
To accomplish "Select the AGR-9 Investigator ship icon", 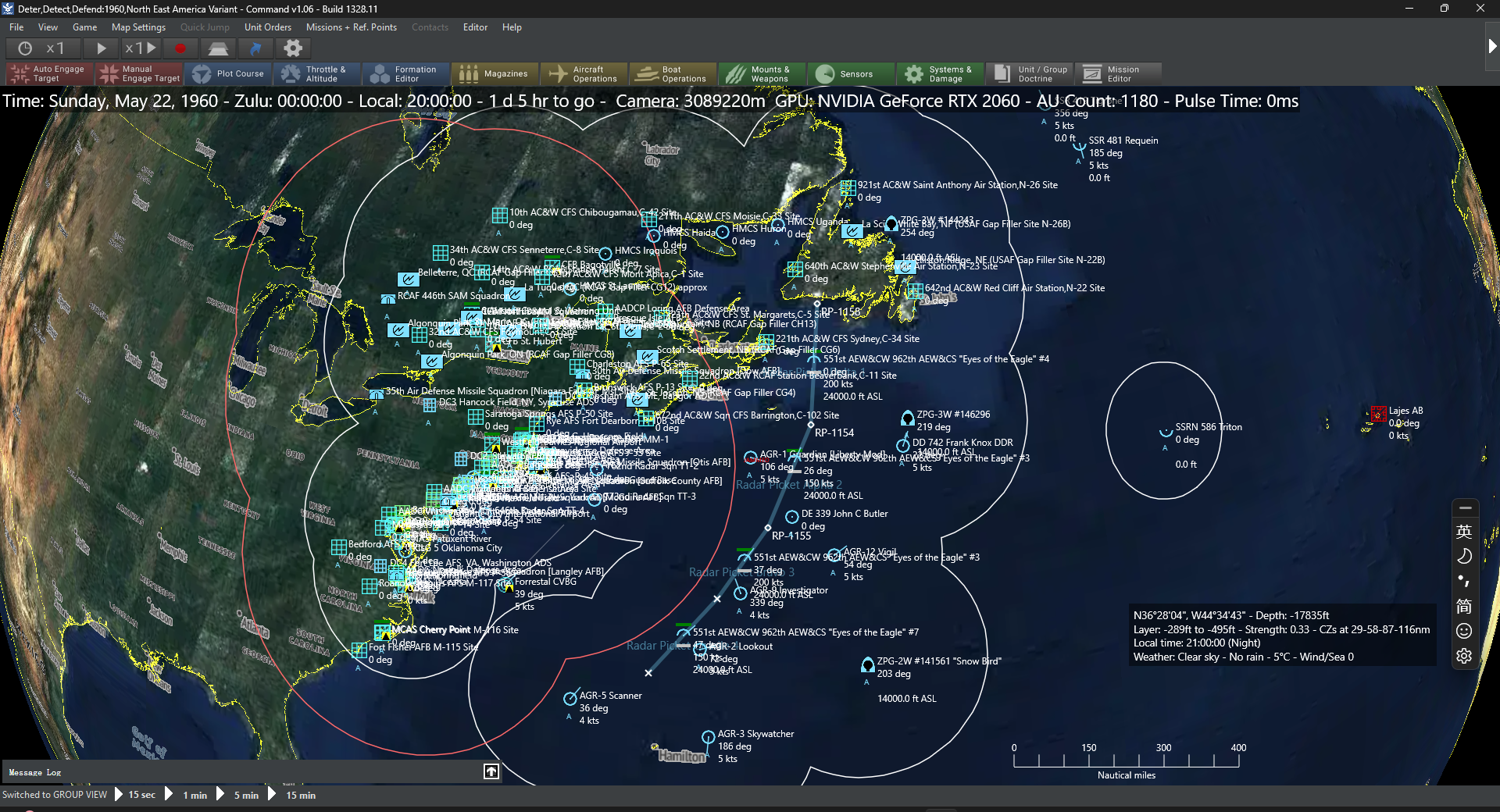I will pos(741,593).
